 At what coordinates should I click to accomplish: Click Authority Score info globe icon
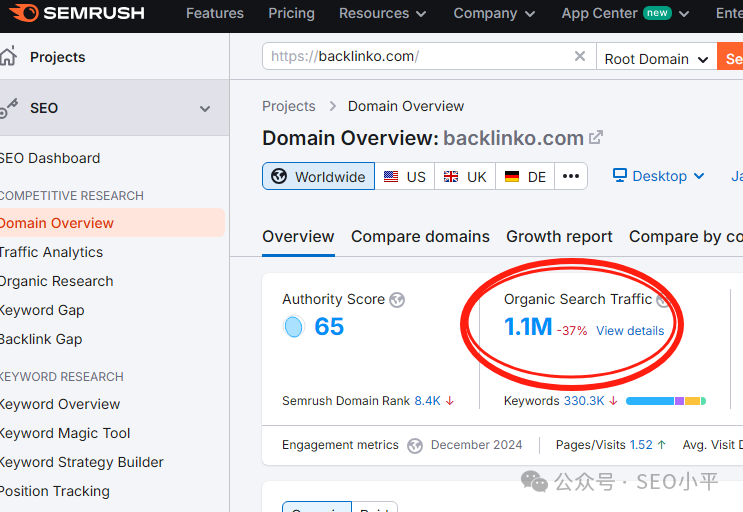tap(397, 300)
